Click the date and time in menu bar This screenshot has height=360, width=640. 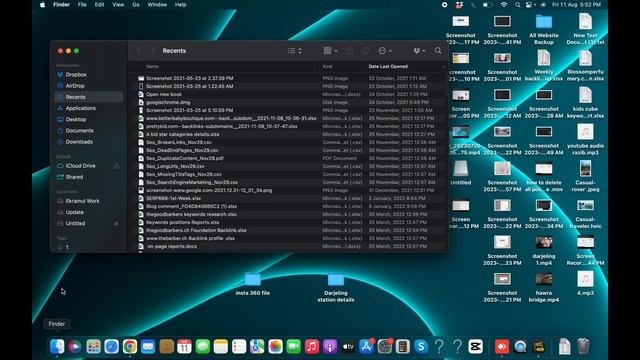[576, 5]
